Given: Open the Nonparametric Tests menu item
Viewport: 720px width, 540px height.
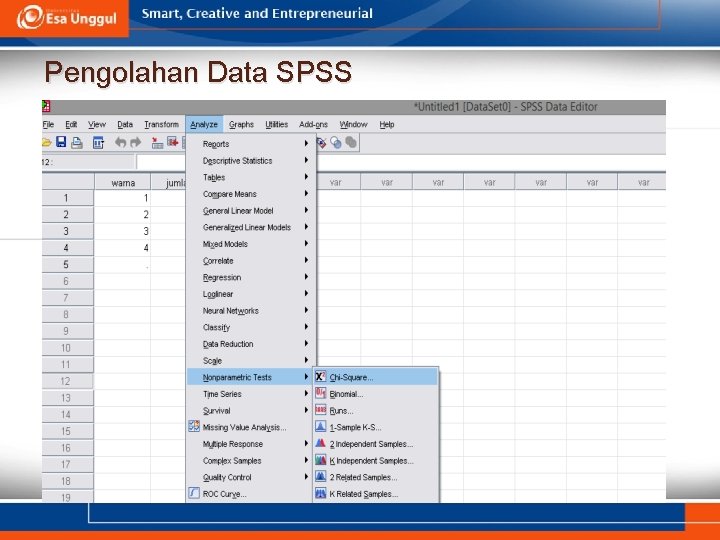Looking at the screenshot, I should click(x=250, y=377).
